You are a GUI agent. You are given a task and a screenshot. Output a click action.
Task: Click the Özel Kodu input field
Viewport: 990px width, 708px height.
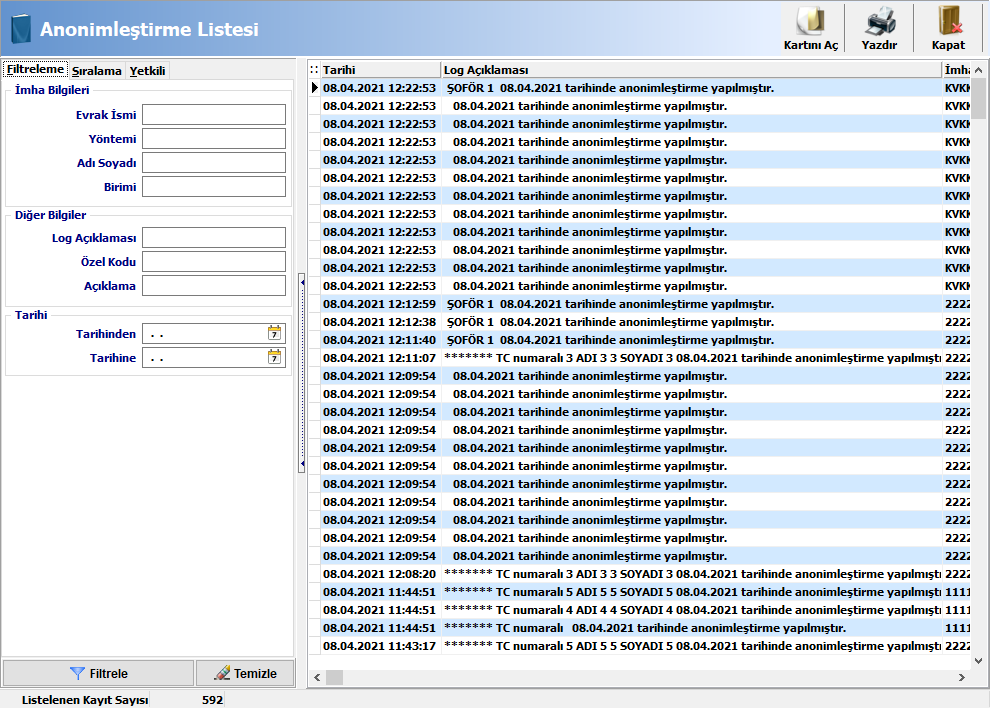[214, 262]
